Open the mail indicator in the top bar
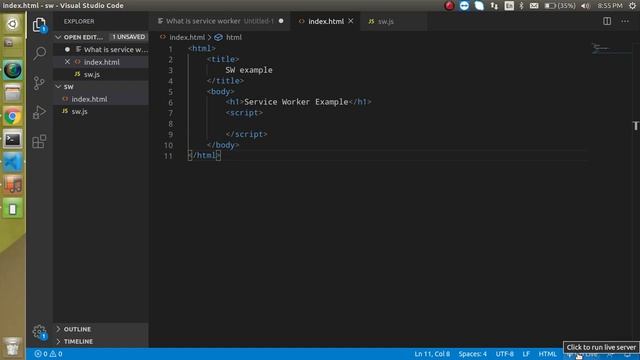Screen dimensions: 640x360 coord(534,6)
